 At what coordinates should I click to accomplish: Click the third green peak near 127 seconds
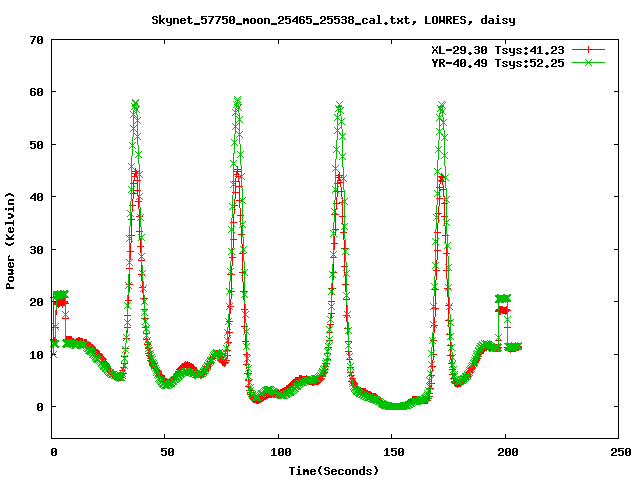(x=339, y=105)
